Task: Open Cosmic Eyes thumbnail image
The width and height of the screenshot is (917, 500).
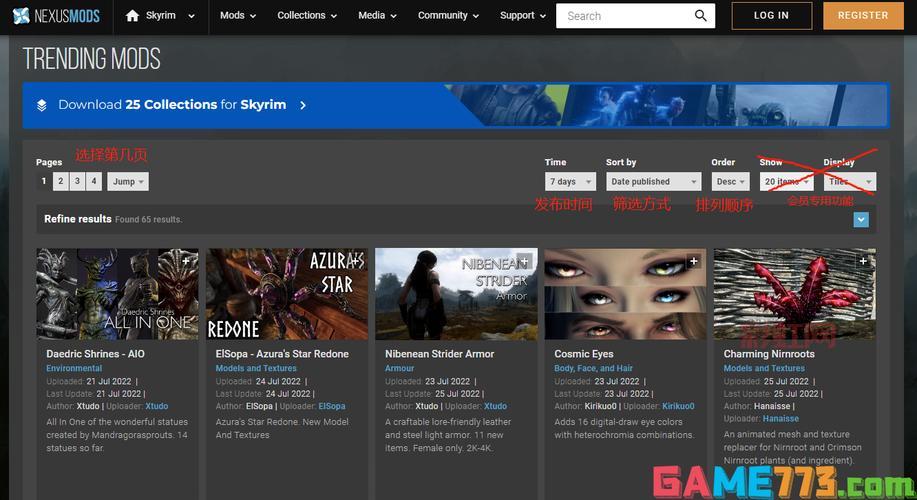Action: coord(626,294)
